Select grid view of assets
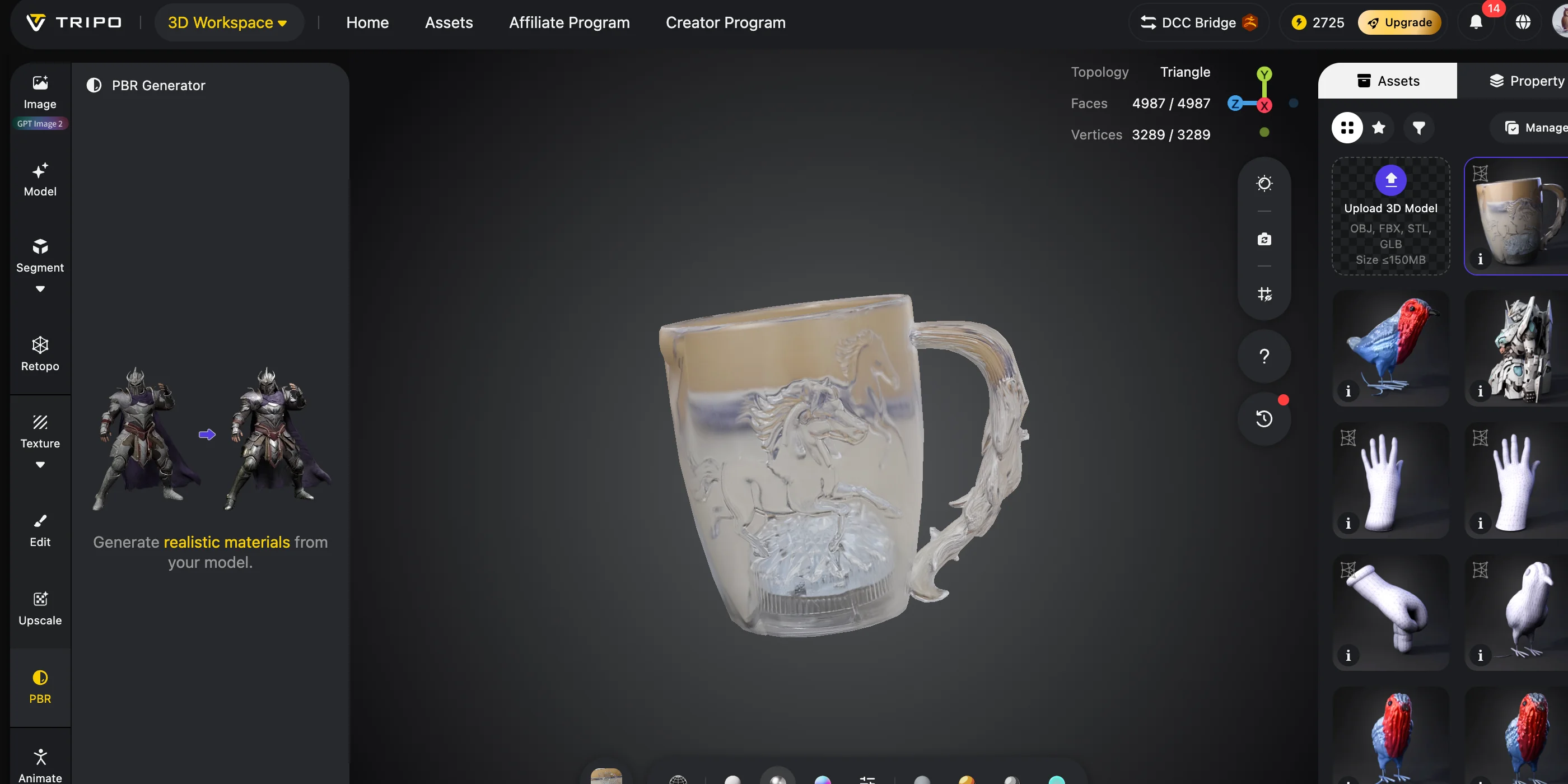Screen dimensions: 1568x784 click(1346, 127)
